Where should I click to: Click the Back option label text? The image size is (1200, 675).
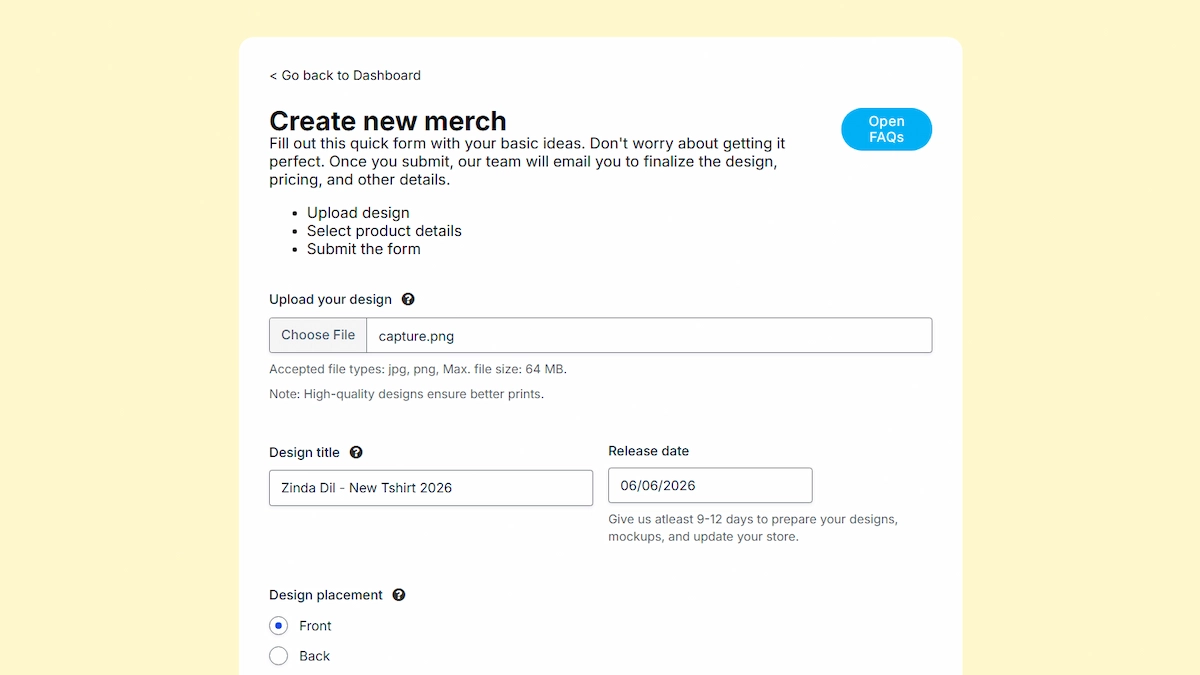click(314, 656)
